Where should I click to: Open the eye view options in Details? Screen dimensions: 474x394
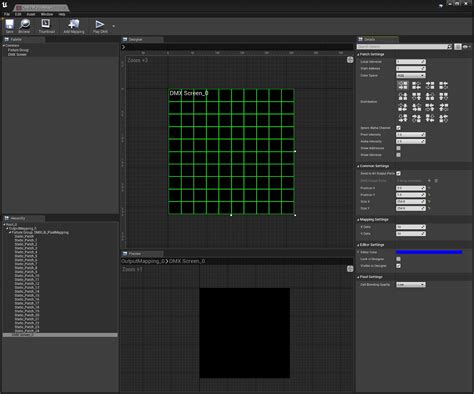(467, 47)
